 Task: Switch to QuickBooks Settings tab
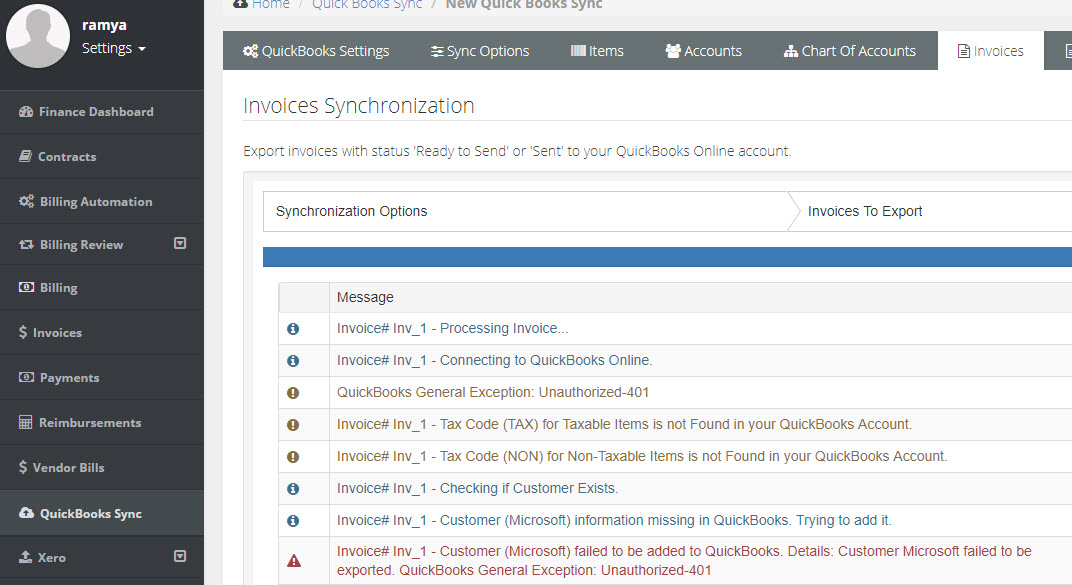316,51
